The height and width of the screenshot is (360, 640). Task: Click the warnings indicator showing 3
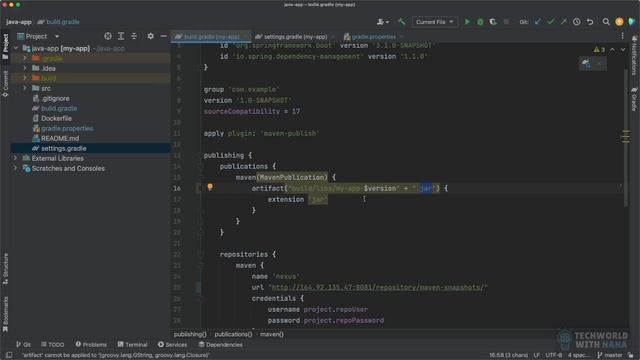point(599,49)
